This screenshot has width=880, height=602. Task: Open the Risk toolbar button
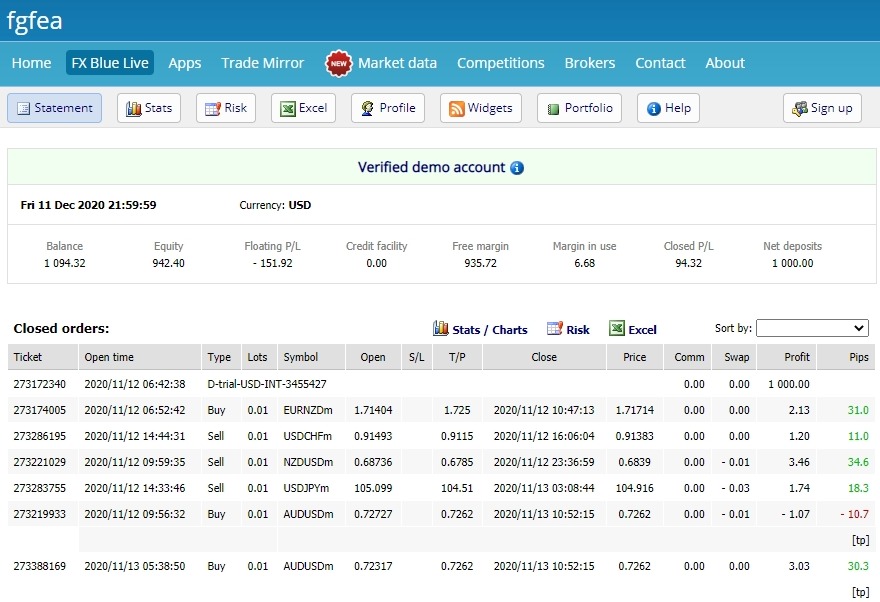pos(225,108)
